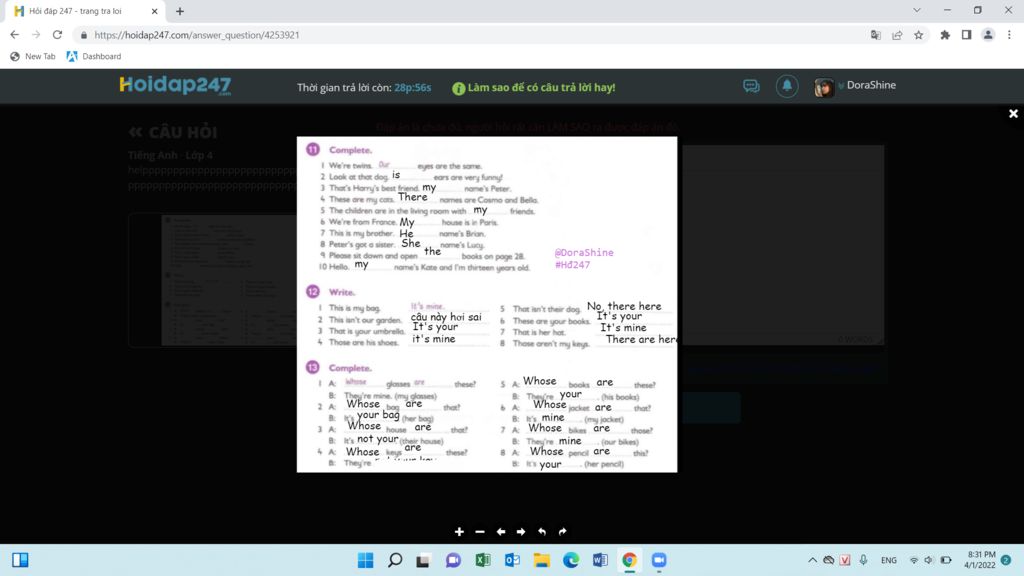
Task: Rotate image clockwise
Action: [563, 532]
